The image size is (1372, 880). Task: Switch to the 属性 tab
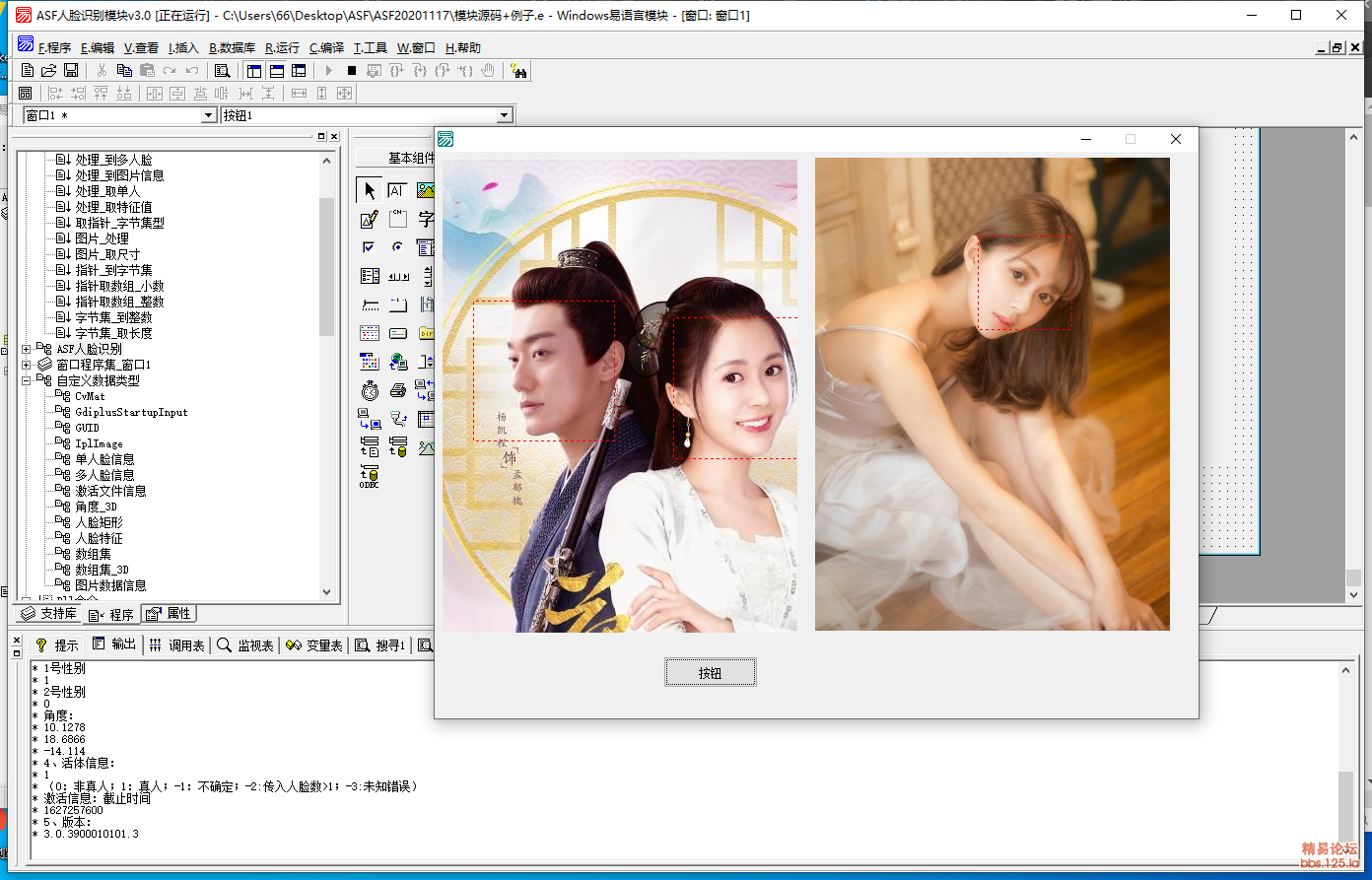[170, 614]
